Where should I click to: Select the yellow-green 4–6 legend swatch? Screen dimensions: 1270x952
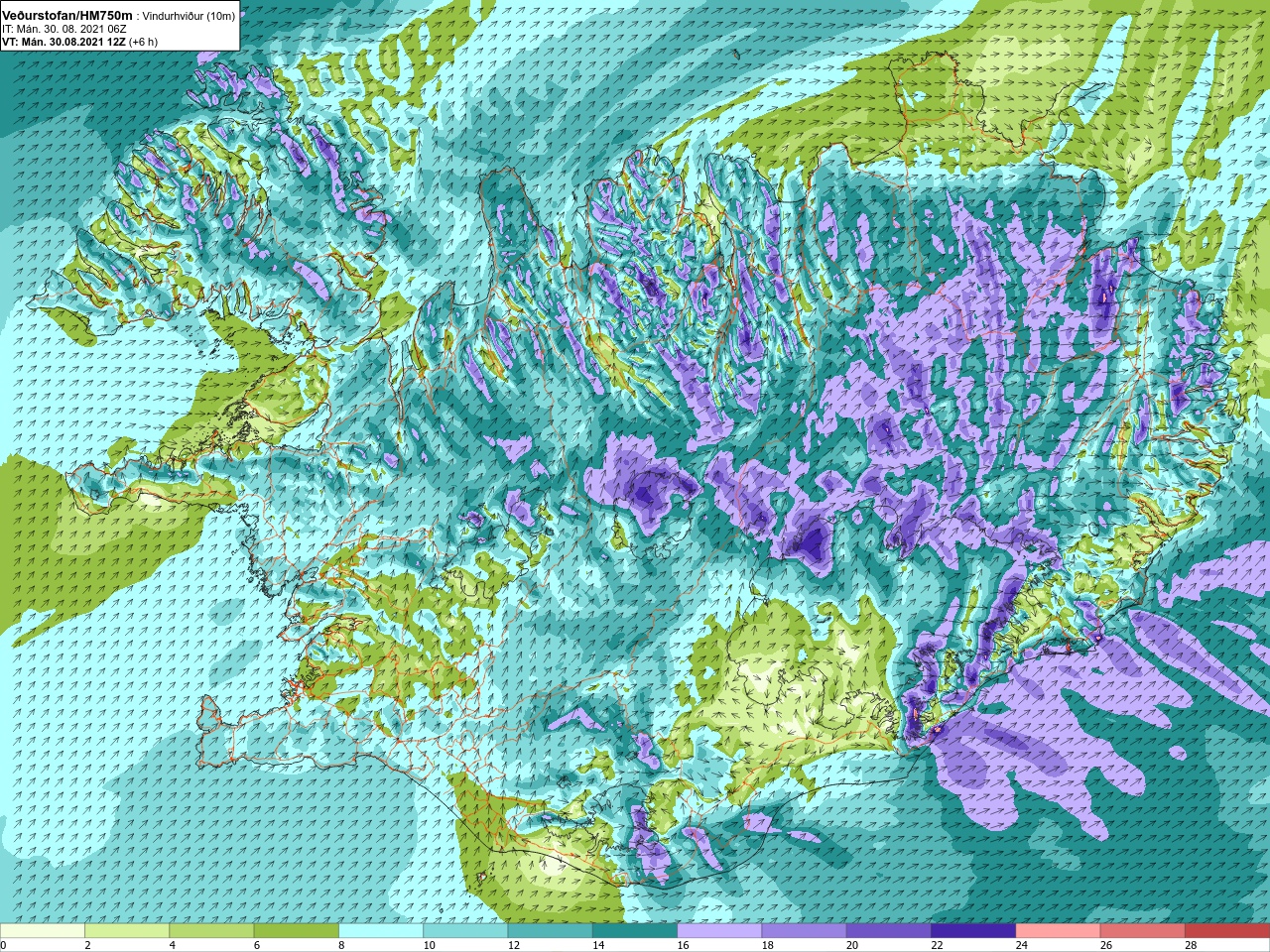[211, 930]
